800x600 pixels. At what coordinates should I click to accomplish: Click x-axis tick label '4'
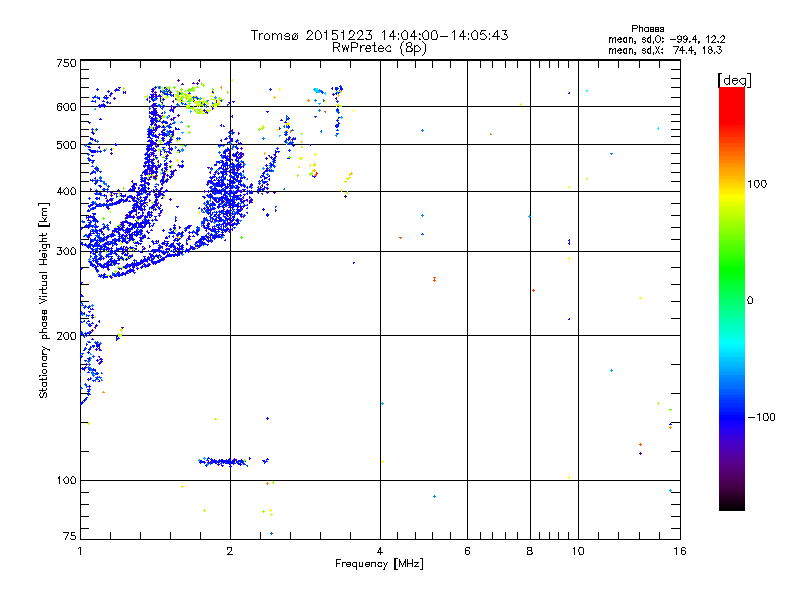380,551
